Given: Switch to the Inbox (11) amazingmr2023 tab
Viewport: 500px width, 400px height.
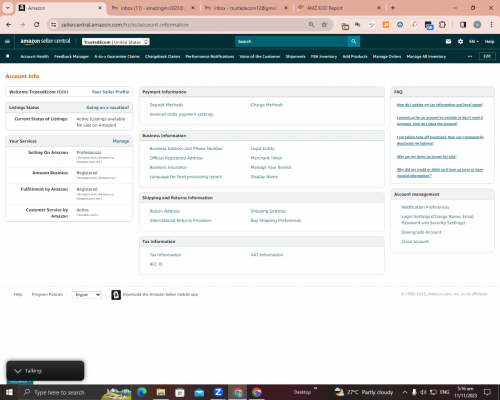Looking at the screenshot, I should point(153,8).
